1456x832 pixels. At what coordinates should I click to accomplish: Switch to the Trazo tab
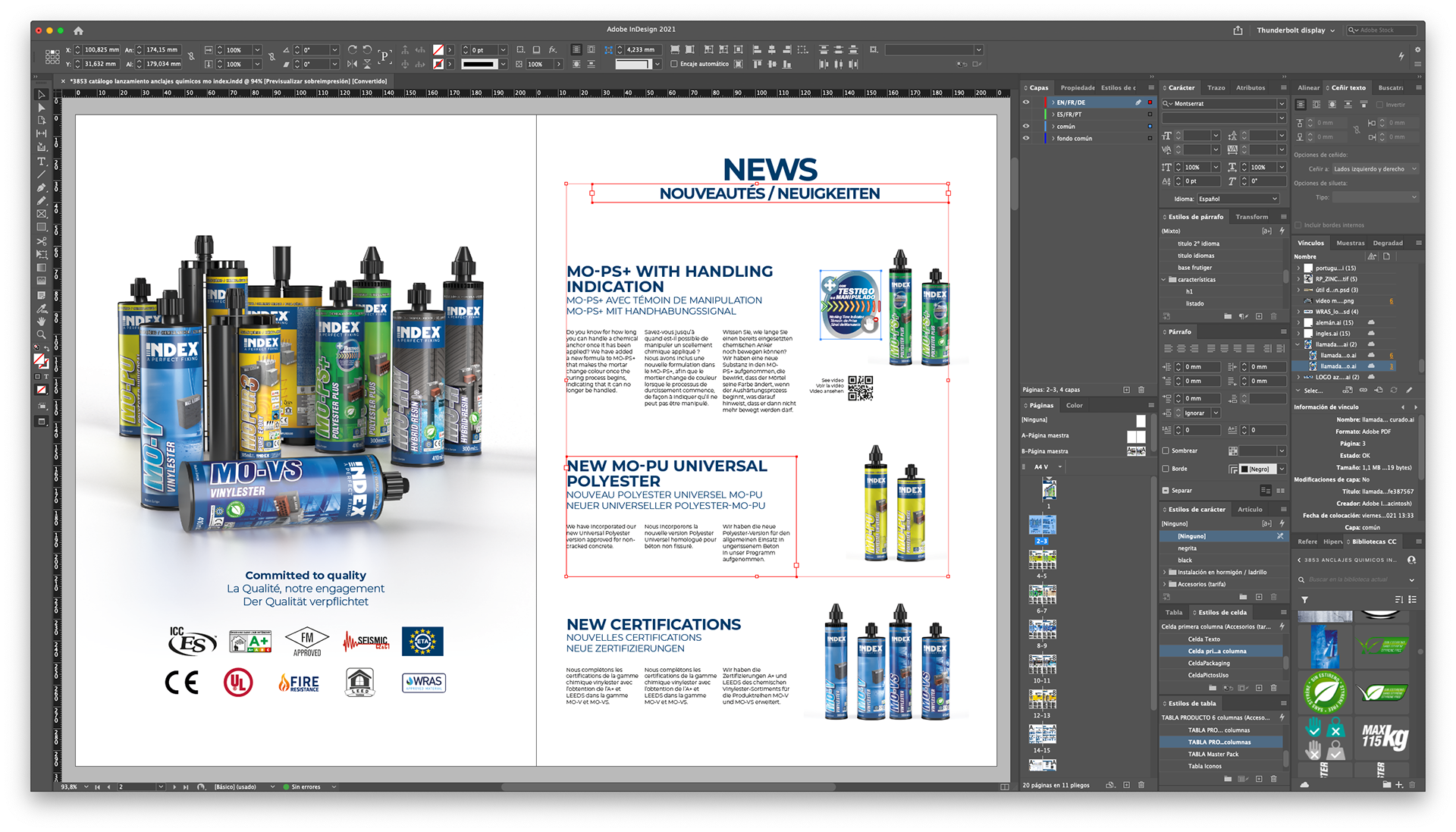[1216, 88]
